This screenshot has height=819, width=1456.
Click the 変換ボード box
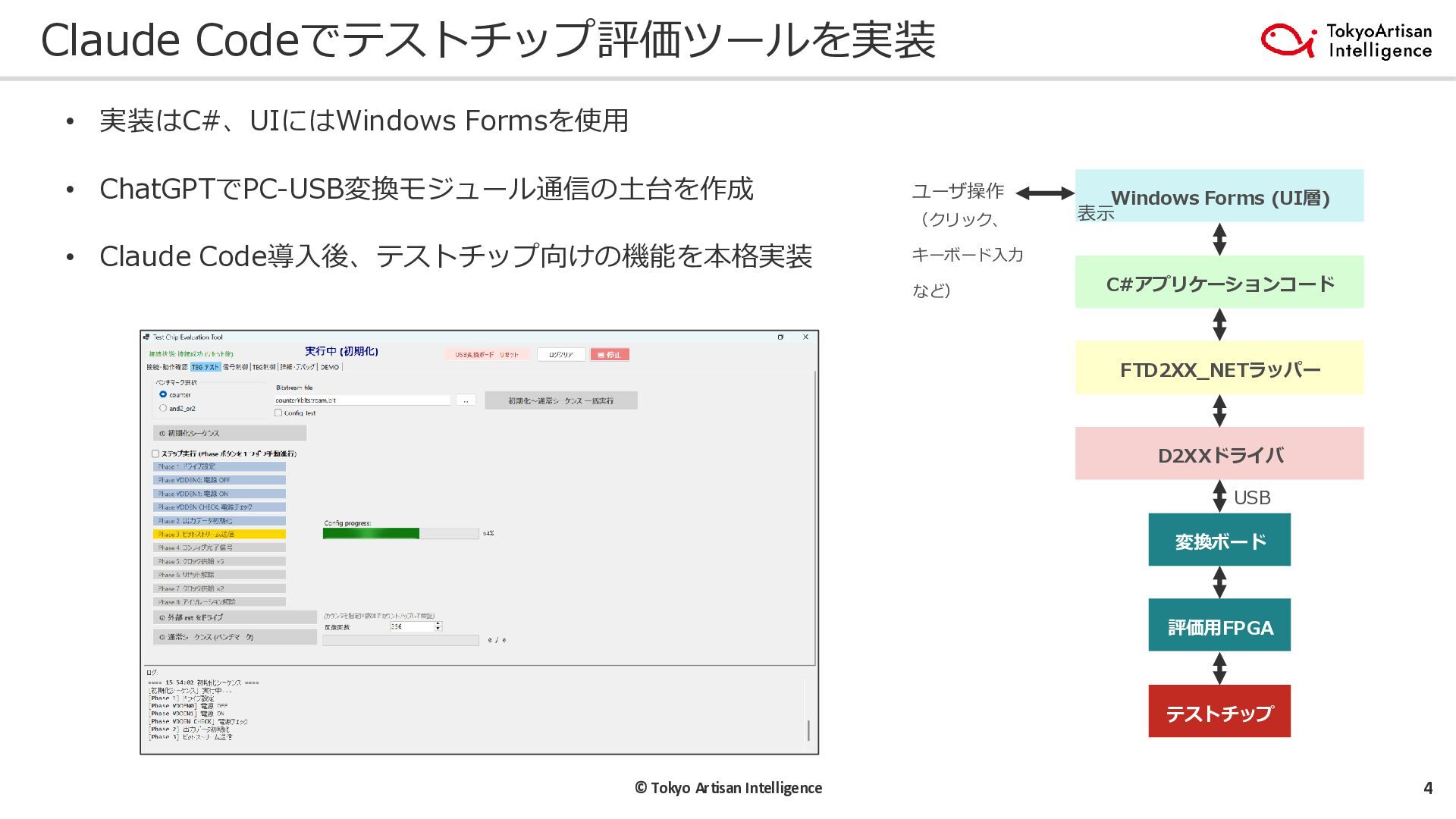click(1219, 540)
